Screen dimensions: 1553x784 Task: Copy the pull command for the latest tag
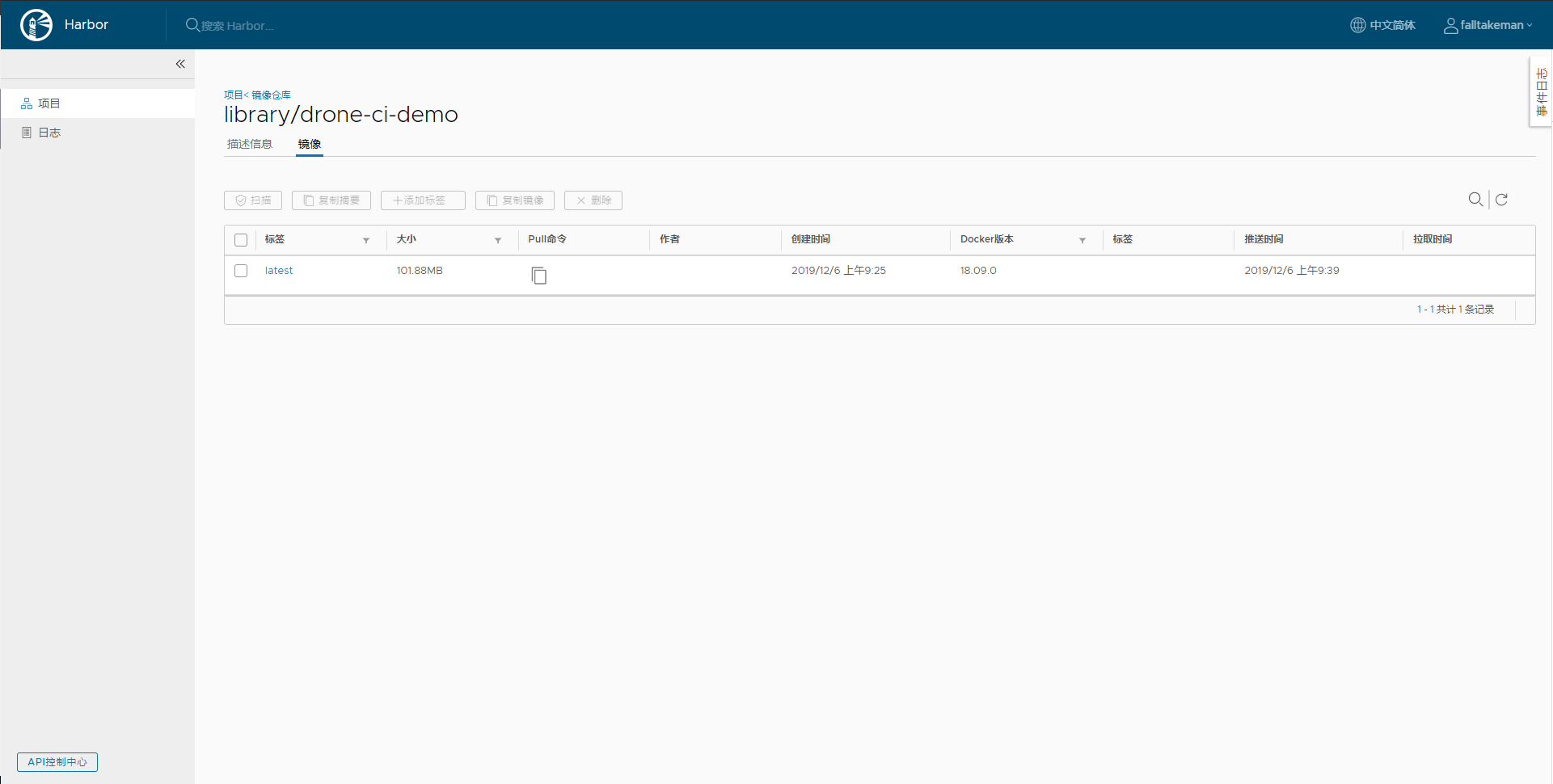point(539,276)
